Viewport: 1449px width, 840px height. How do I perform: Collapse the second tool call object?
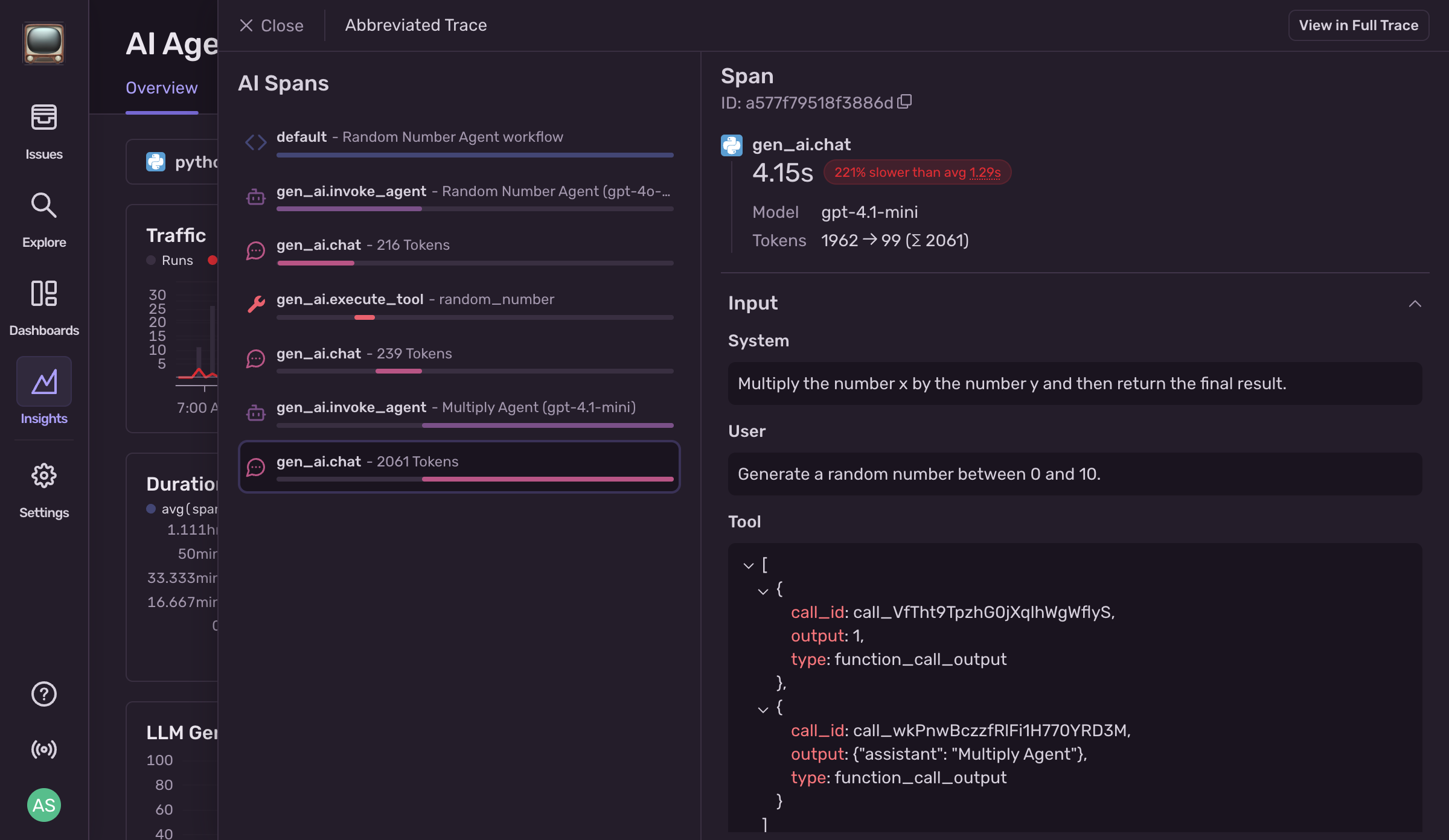[763, 710]
